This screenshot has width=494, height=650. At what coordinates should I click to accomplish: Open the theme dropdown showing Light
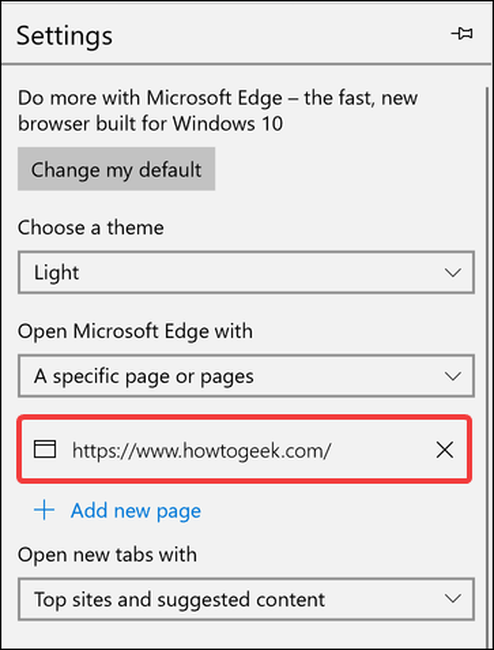point(246,272)
